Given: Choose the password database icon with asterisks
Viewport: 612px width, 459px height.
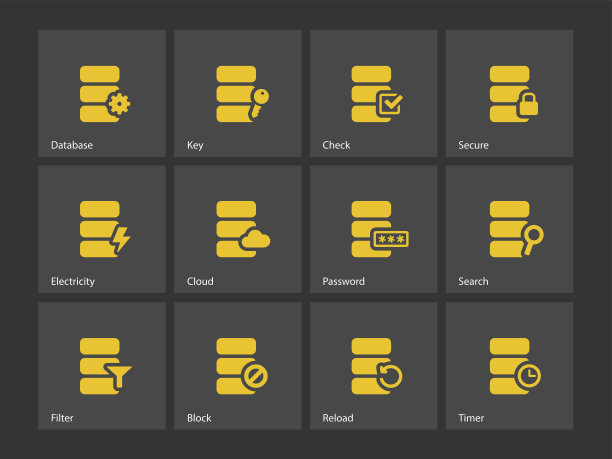Looking at the screenshot, I should 378,229.
